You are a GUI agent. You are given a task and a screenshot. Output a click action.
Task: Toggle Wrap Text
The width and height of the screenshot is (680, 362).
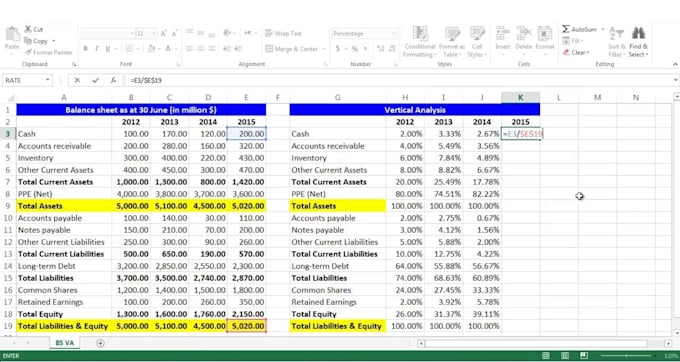click(x=284, y=33)
